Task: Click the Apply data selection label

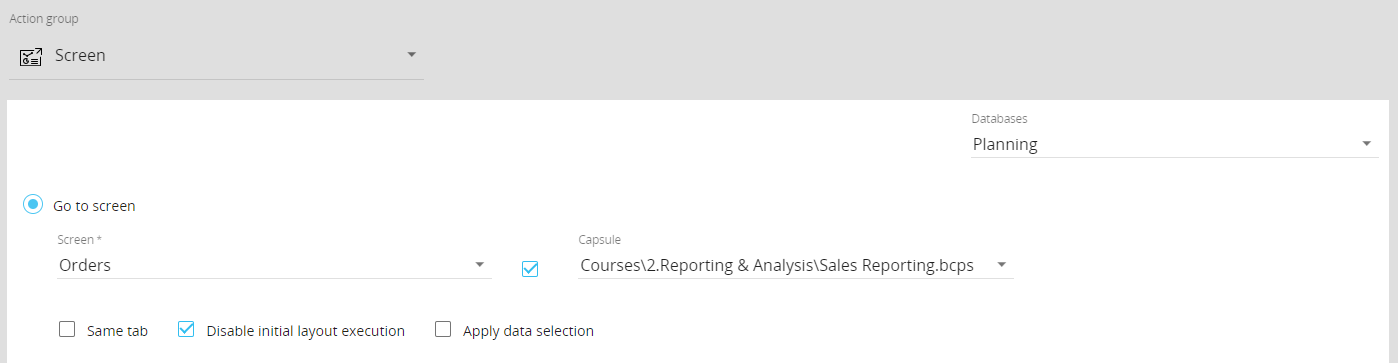Action: tap(528, 330)
